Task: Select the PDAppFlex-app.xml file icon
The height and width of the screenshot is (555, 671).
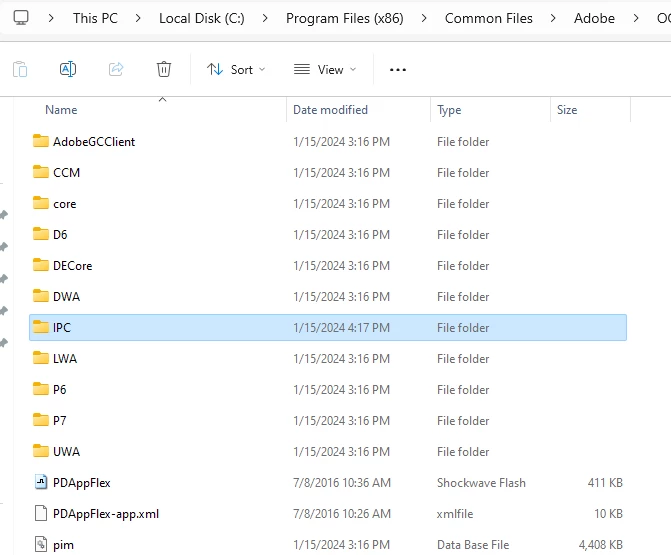Action: coord(41,513)
